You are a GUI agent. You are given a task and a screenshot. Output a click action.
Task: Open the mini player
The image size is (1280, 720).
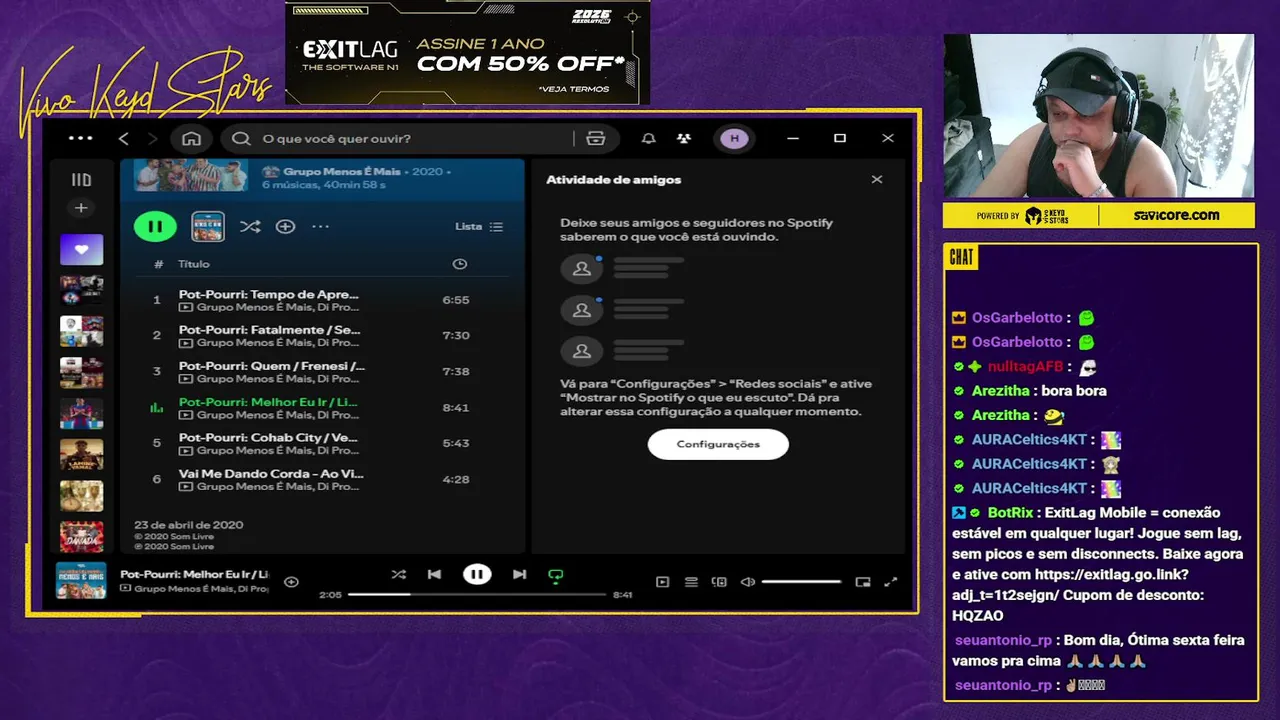863,582
